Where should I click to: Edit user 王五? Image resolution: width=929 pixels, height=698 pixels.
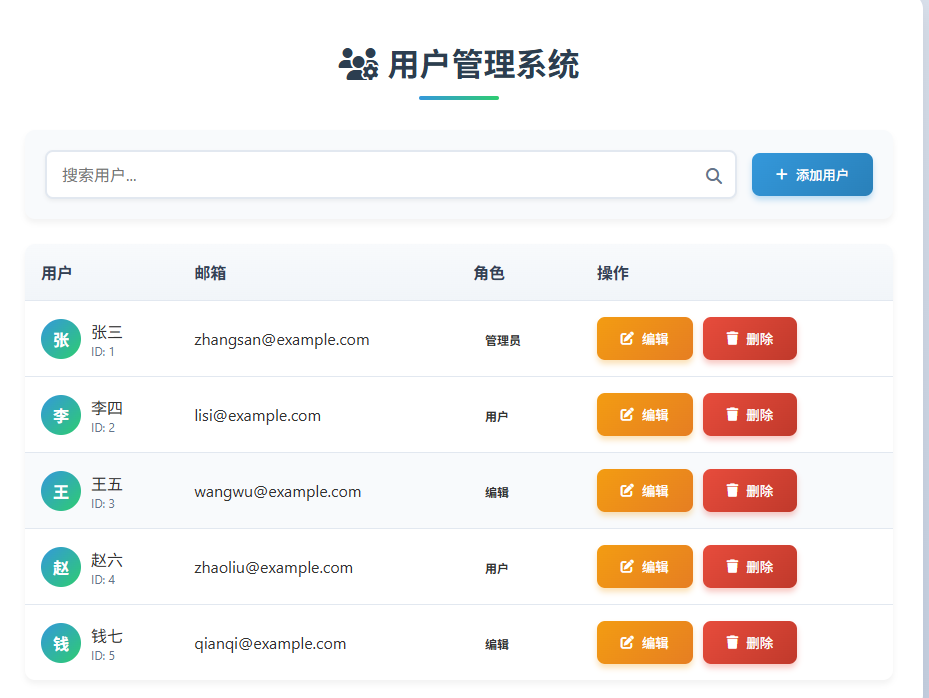(645, 491)
